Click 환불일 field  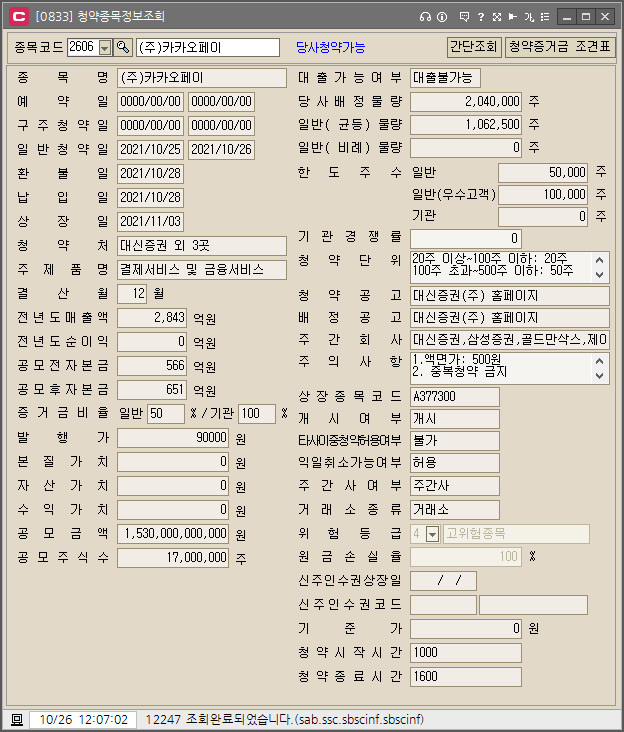point(150,173)
